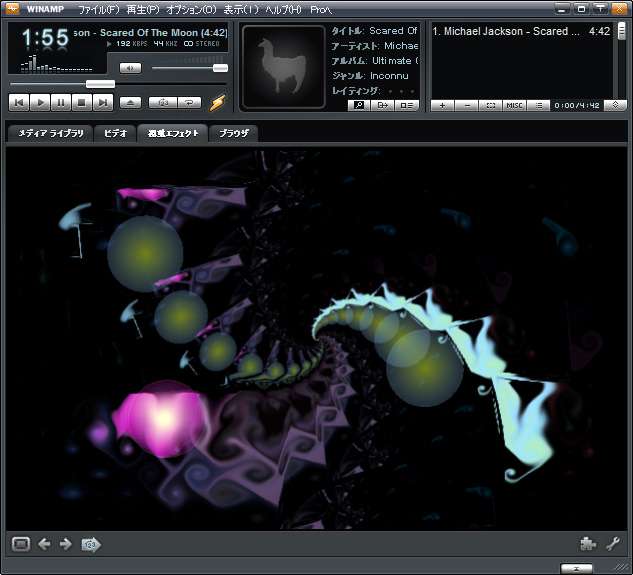Click the Eject button to open a file
The image size is (633, 575).
tap(130, 103)
